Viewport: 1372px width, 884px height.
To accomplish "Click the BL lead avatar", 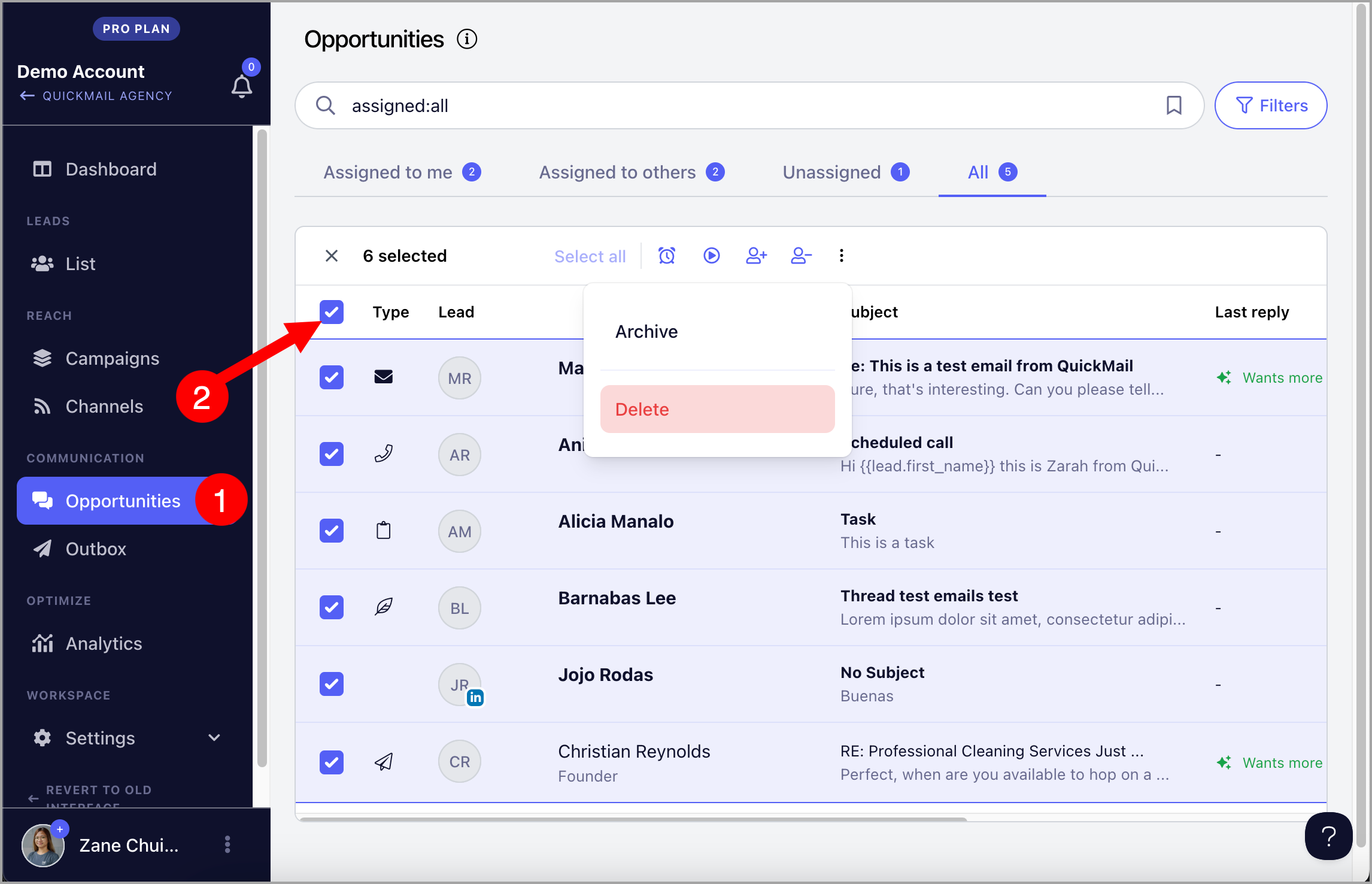I will point(460,608).
